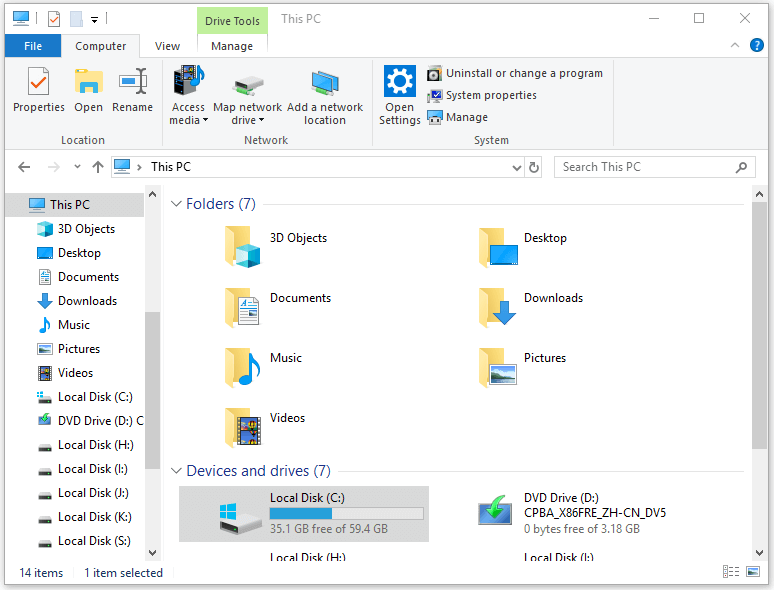Click the search magnifier icon
Screen dimensions: 774x590
[741, 167]
